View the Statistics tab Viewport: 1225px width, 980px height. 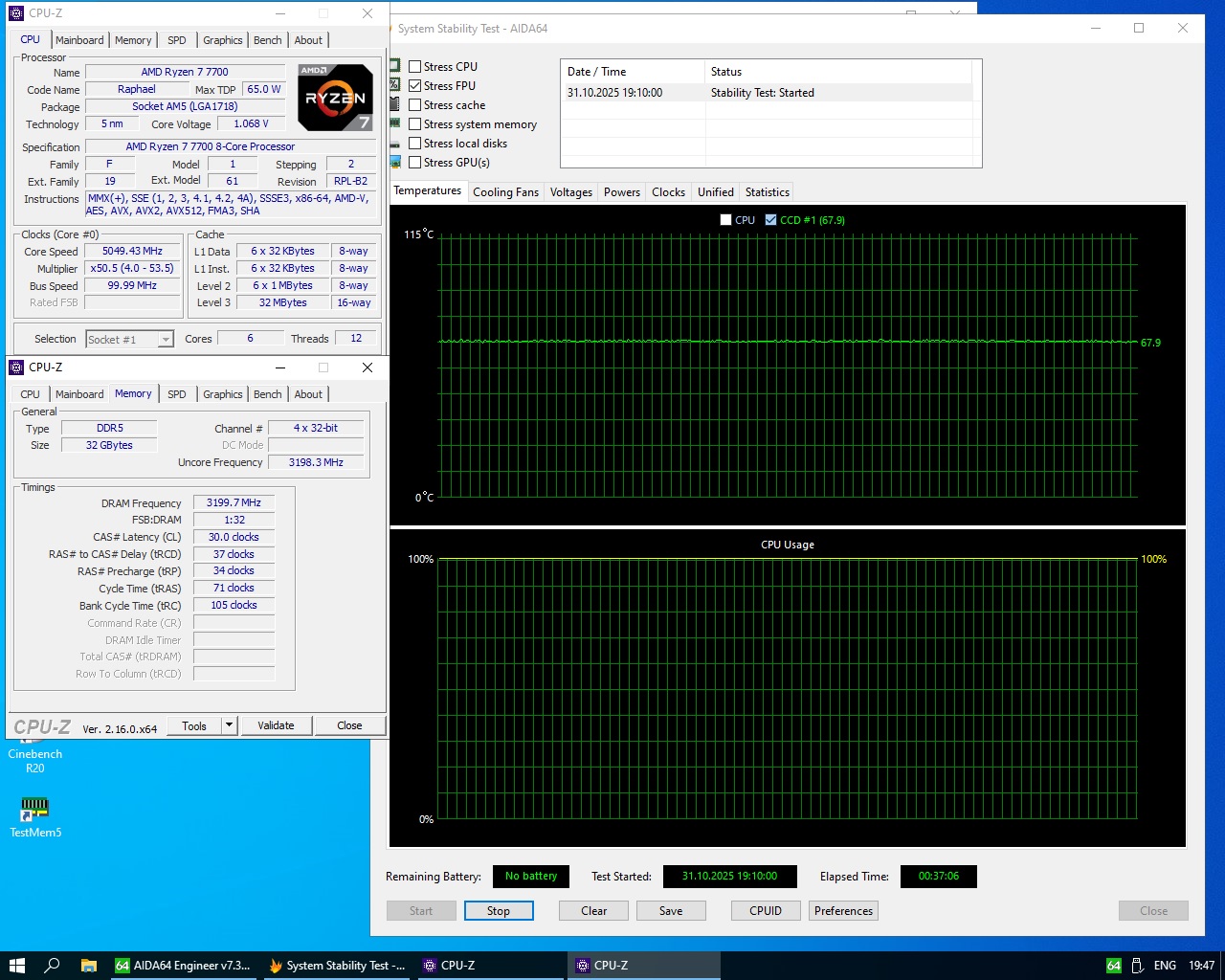[768, 192]
